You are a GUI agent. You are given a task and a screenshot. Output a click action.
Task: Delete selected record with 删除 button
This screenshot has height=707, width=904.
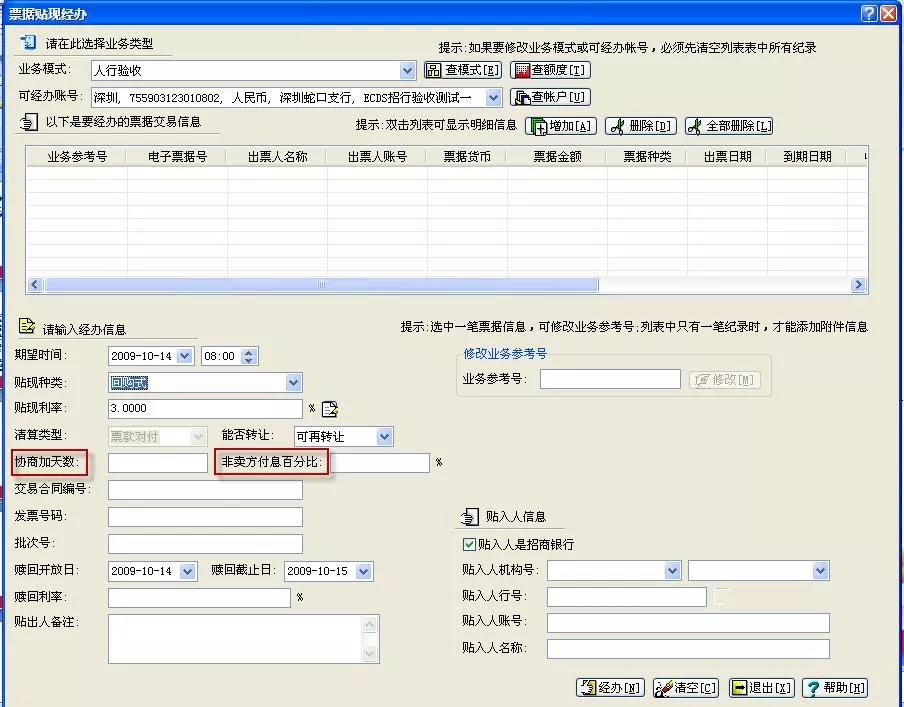[x=641, y=126]
